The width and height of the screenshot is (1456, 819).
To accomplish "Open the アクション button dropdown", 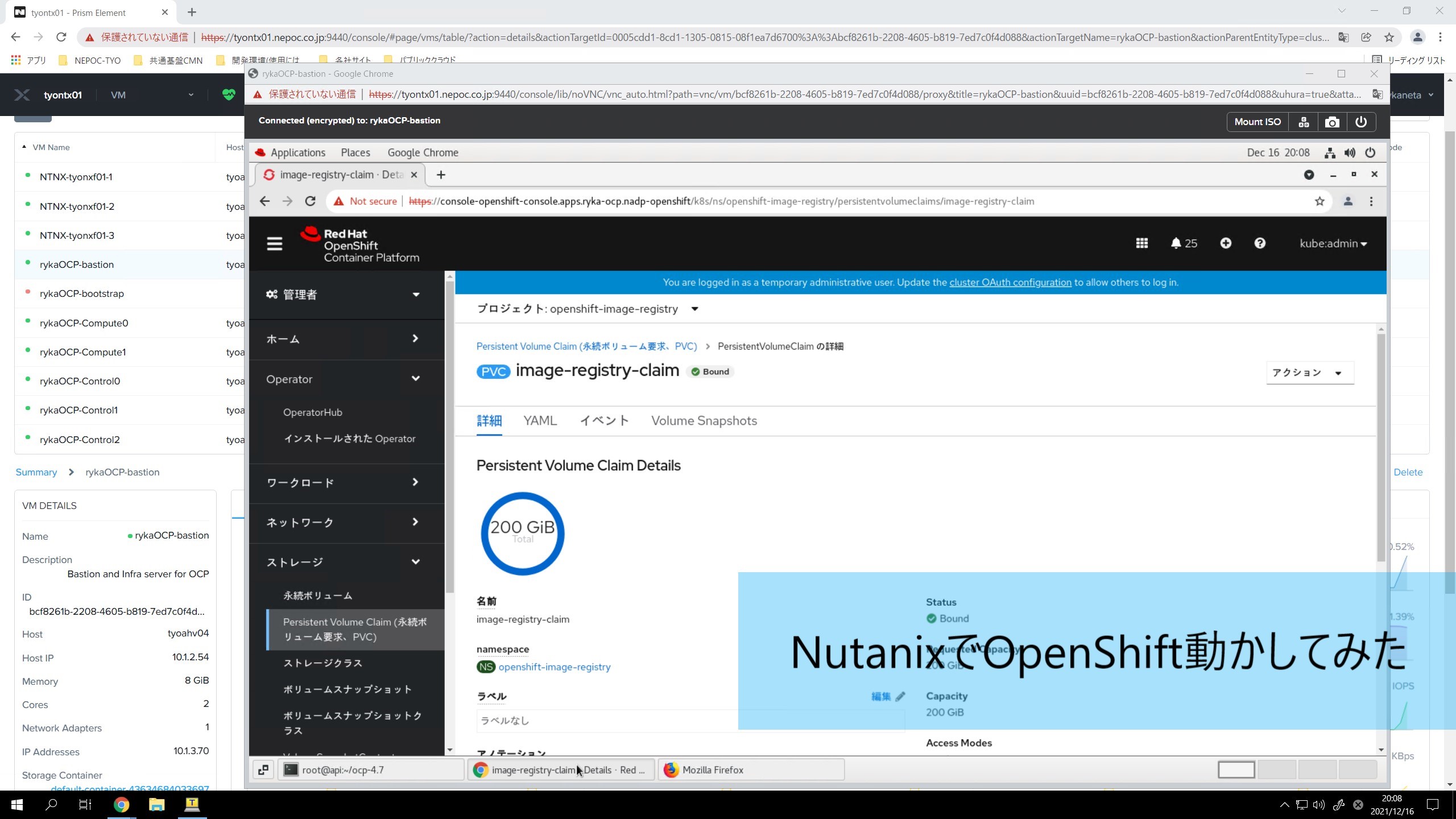I will [x=1308, y=372].
